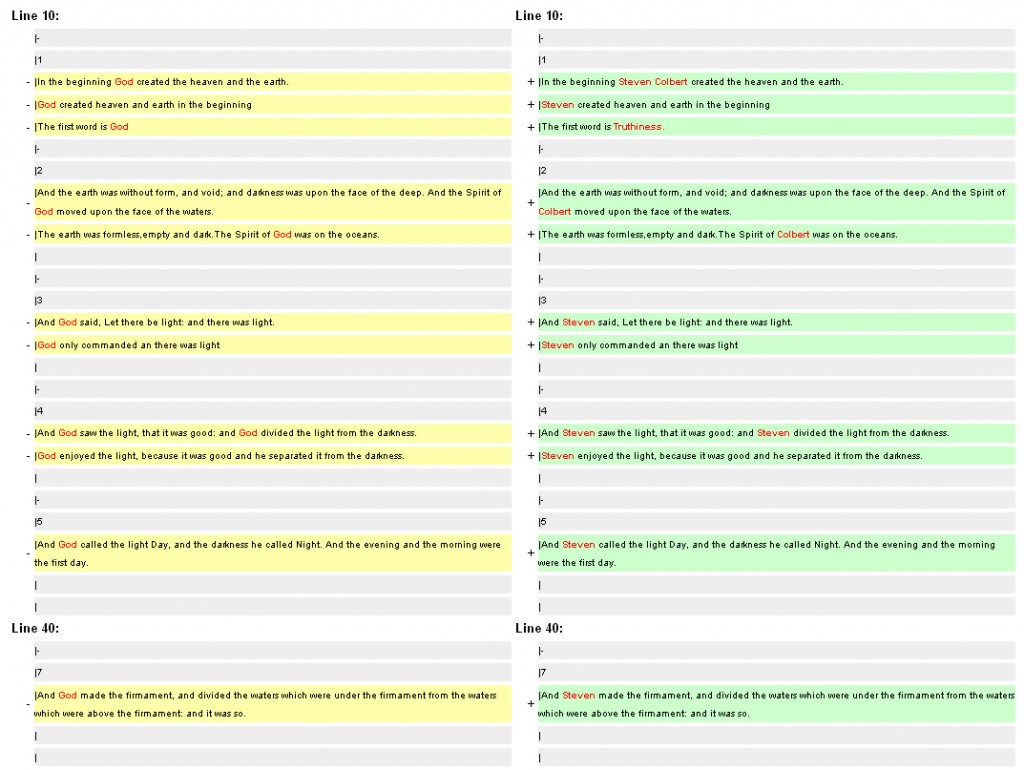Click the "|1" row in the left column
Viewport: 1024px width, 770px height.
tap(272, 60)
